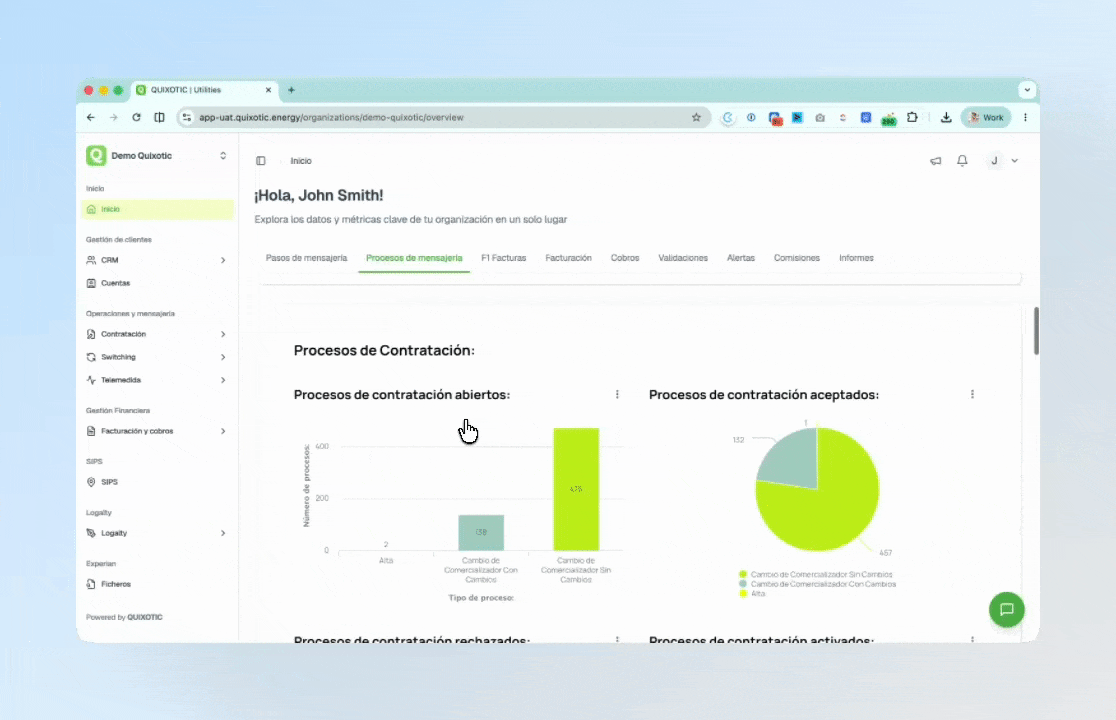
Task: Click the browser address bar URL
Action: 331,118
